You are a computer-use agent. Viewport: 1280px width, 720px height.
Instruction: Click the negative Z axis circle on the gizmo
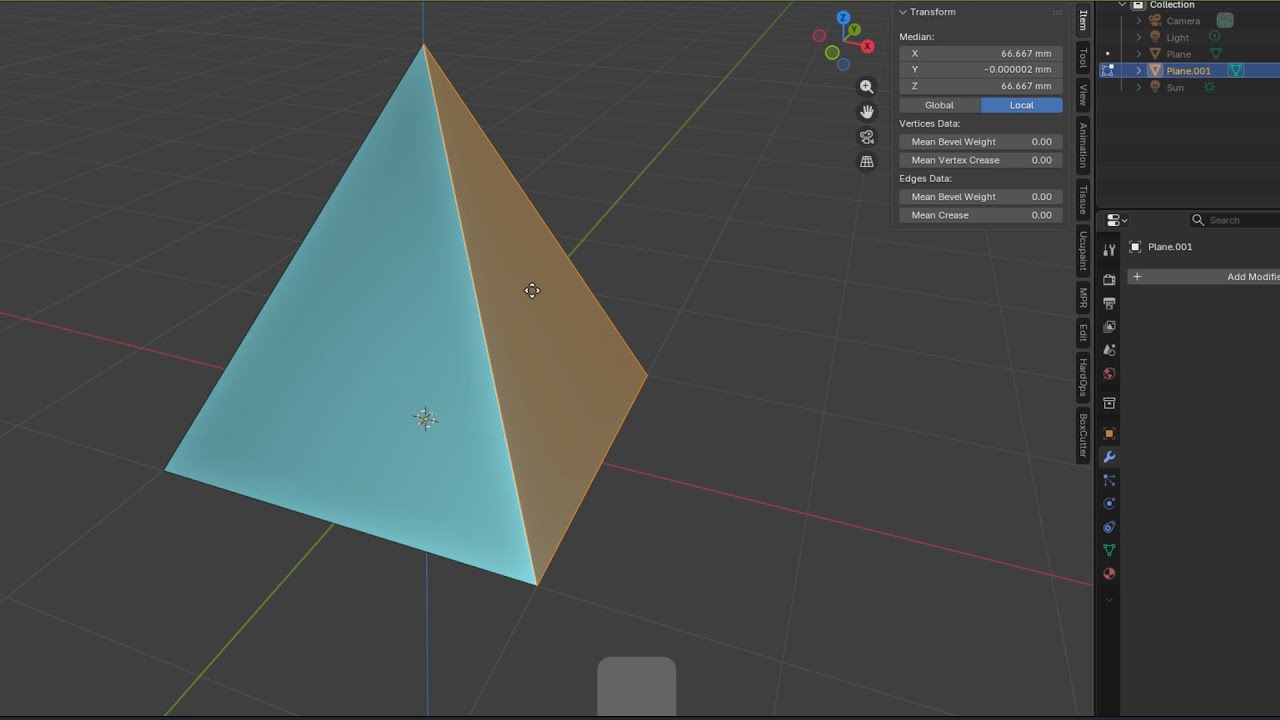(843, 65)
